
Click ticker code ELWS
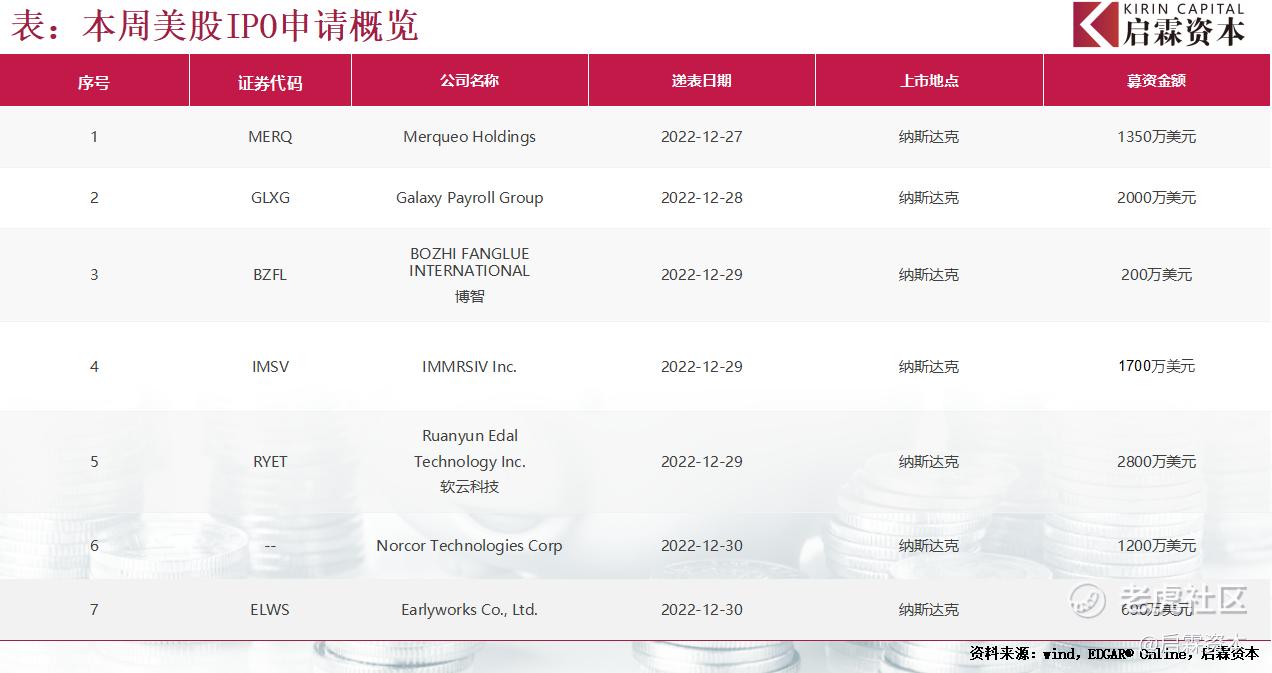270,610
